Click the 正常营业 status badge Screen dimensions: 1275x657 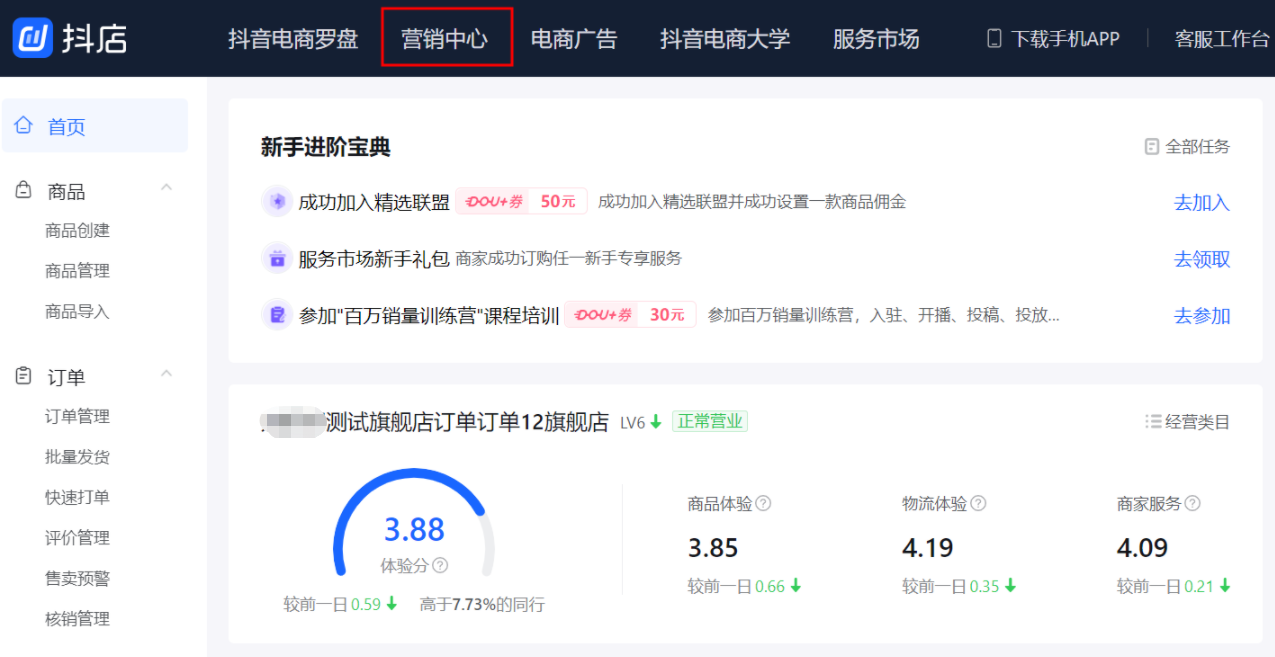710,421
